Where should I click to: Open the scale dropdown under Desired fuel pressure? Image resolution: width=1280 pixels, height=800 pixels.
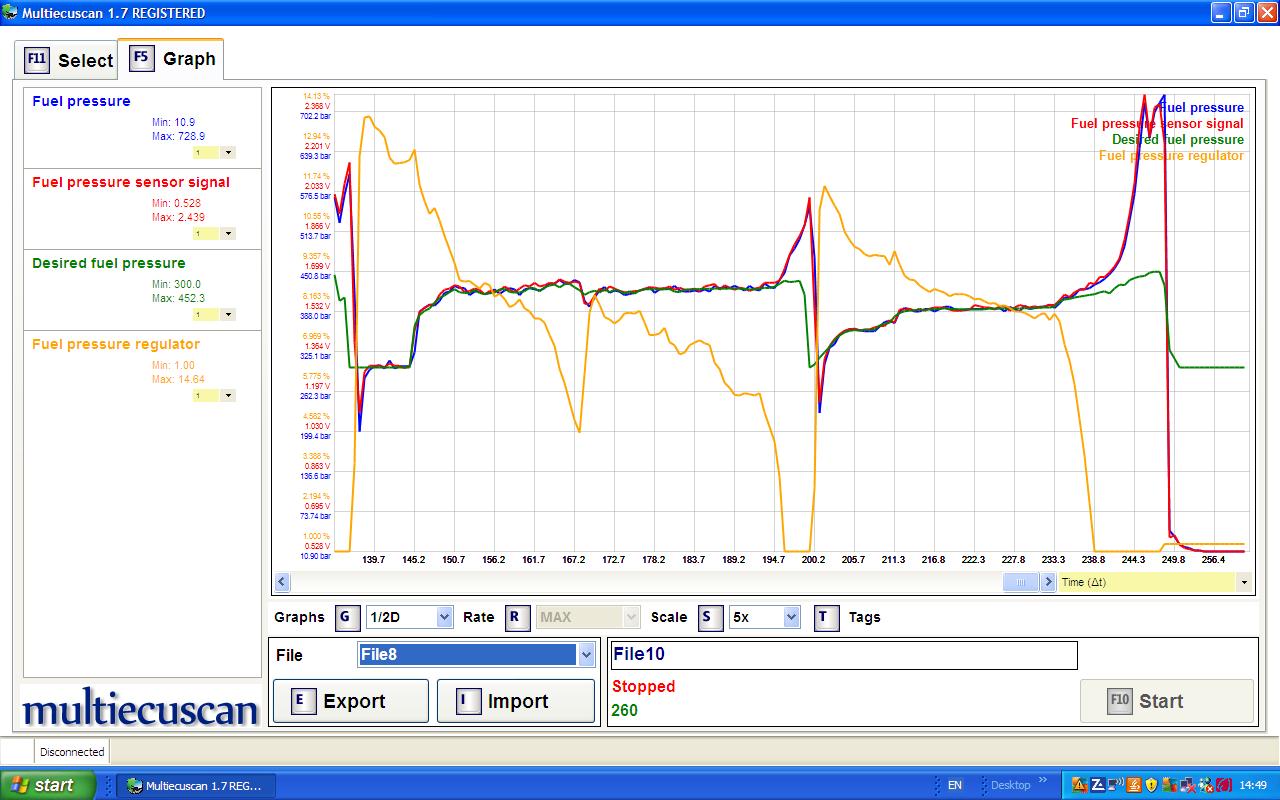215,314
